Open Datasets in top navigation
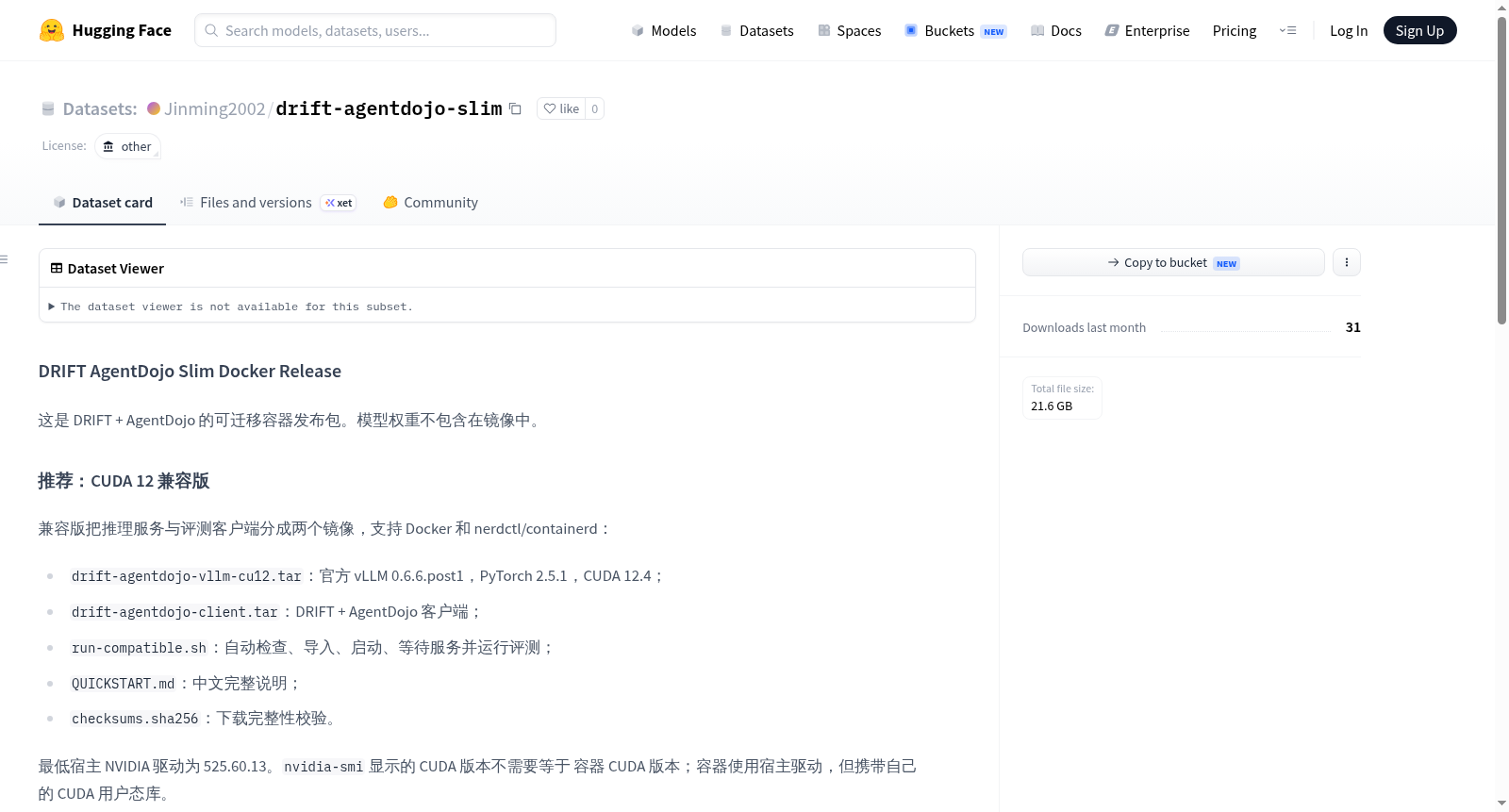1509x812 pixels. click(x=757, y=31)
